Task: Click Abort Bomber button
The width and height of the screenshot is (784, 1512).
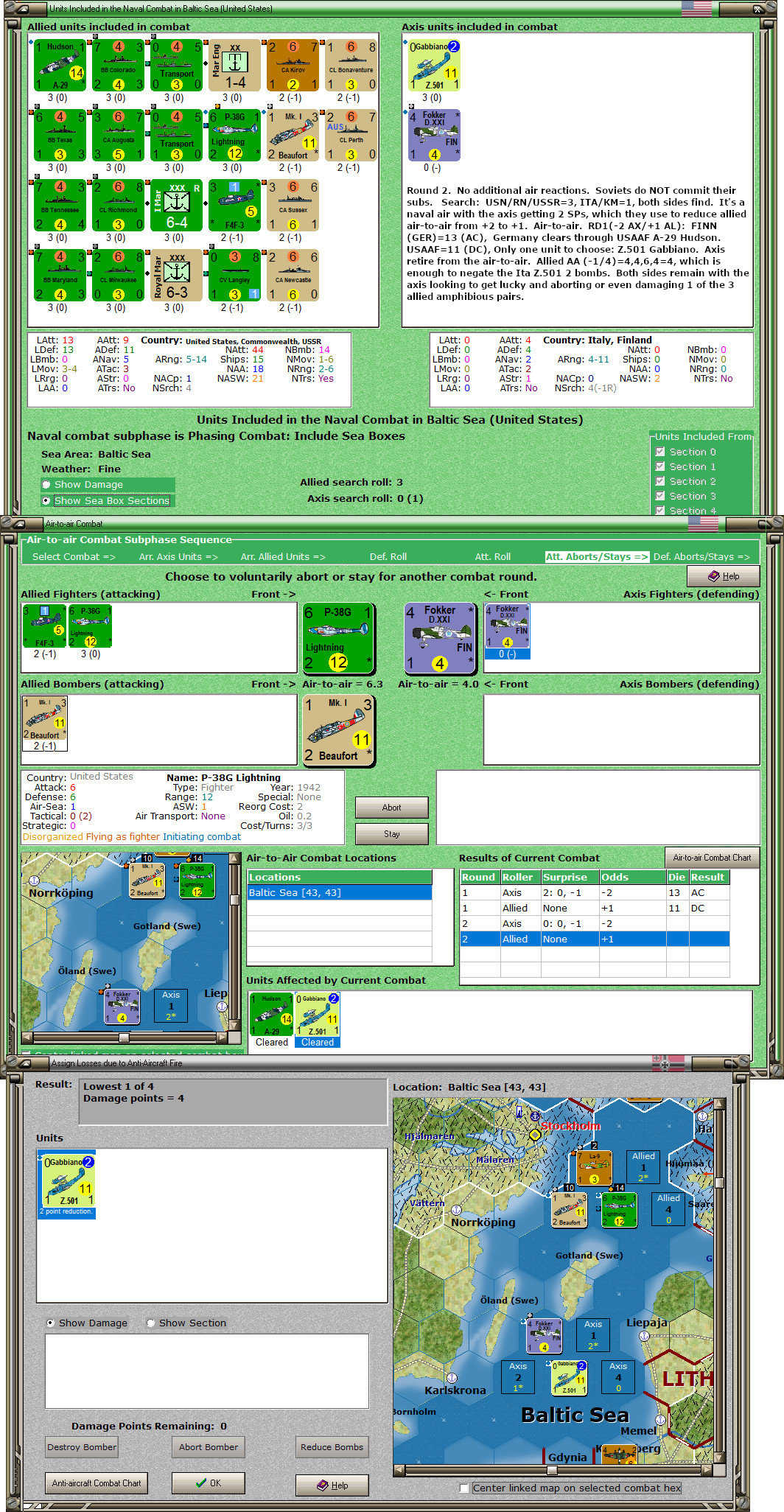Action: [208, 1447]
